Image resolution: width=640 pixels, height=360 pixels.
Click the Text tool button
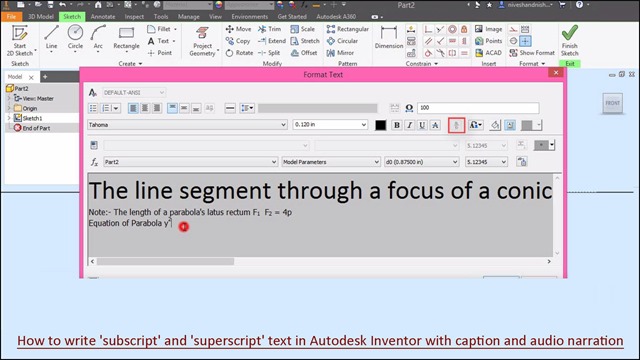[162, 41]
